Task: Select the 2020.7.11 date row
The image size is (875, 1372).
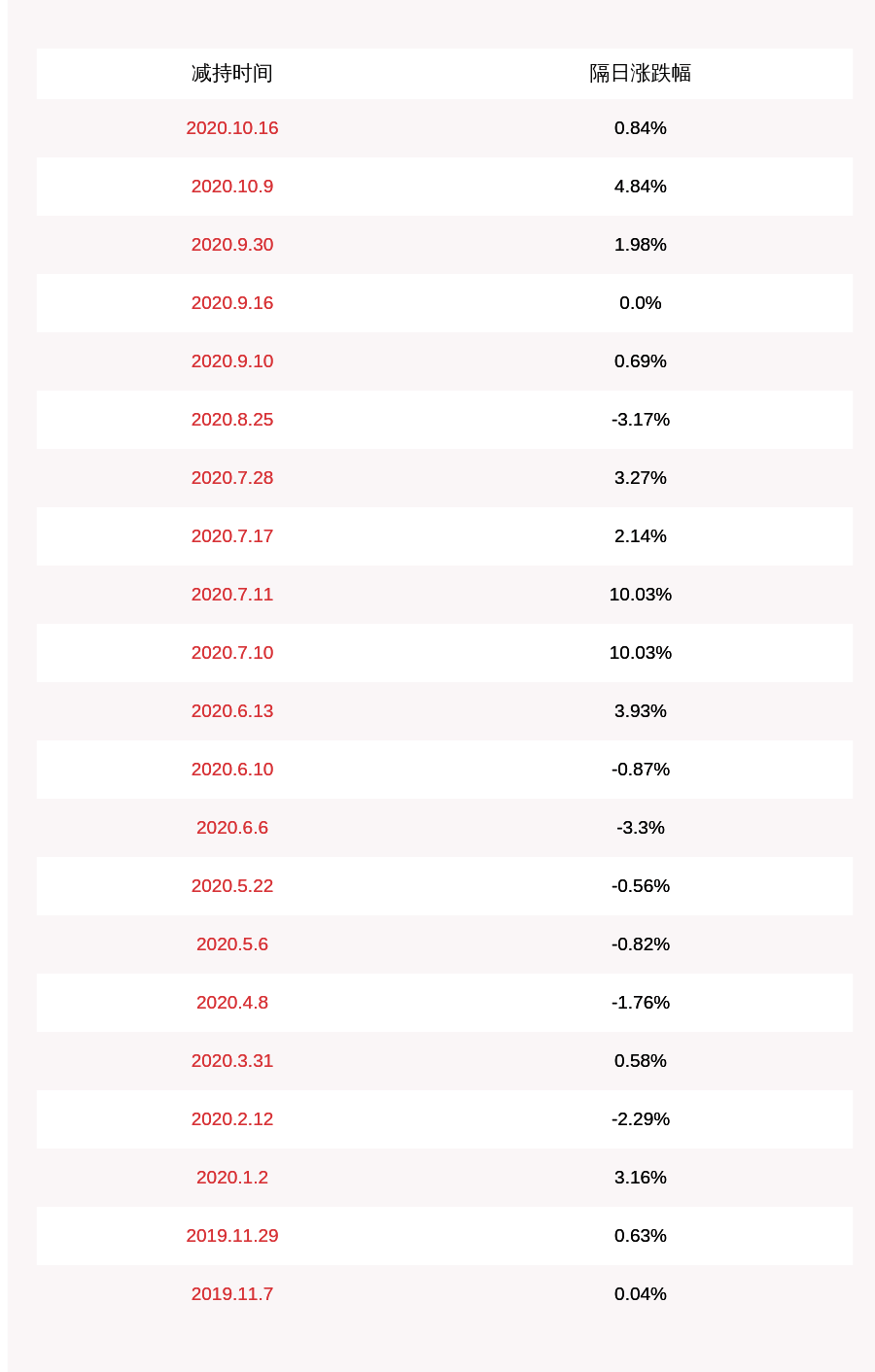Action: tap(231, 595)
